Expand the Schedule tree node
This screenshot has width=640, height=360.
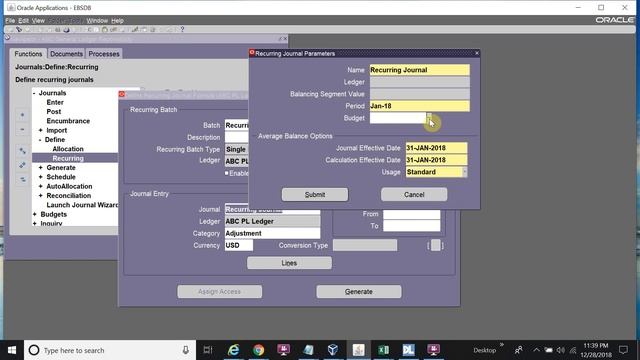(x=40, y=177)
